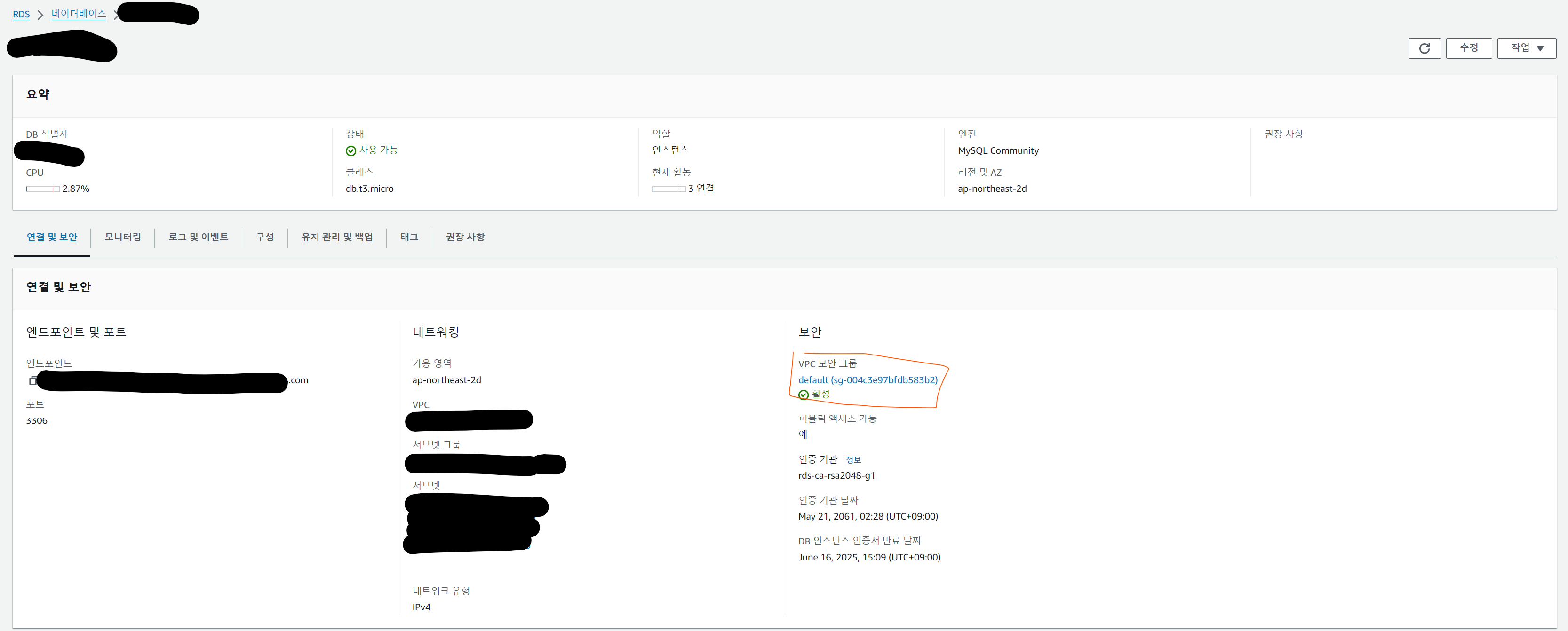Open the 태그 tab
1568x631 pixels.
coord(408,237)
